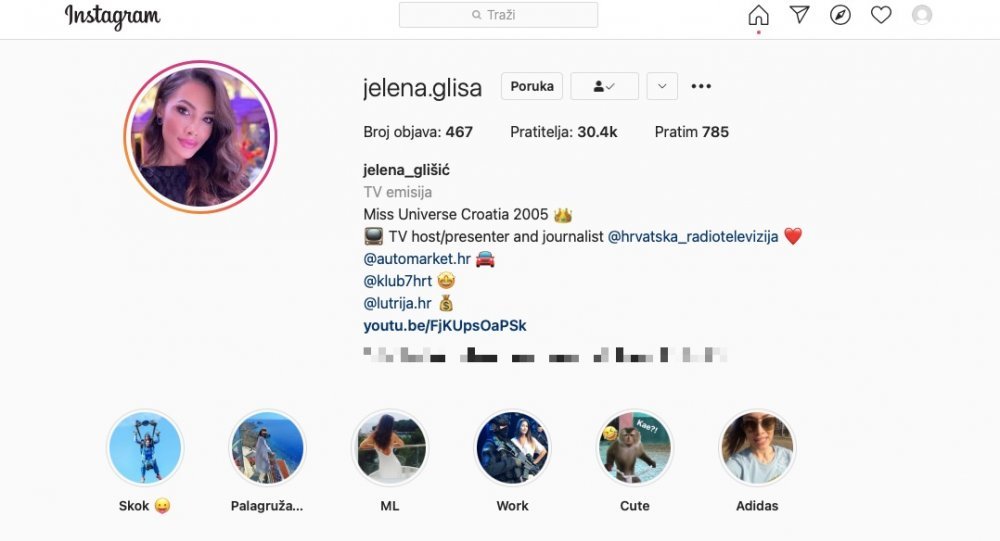Screen dimensions: 1000x541
Task: Open your own profile avatar icon
Action: click(922, 15)
